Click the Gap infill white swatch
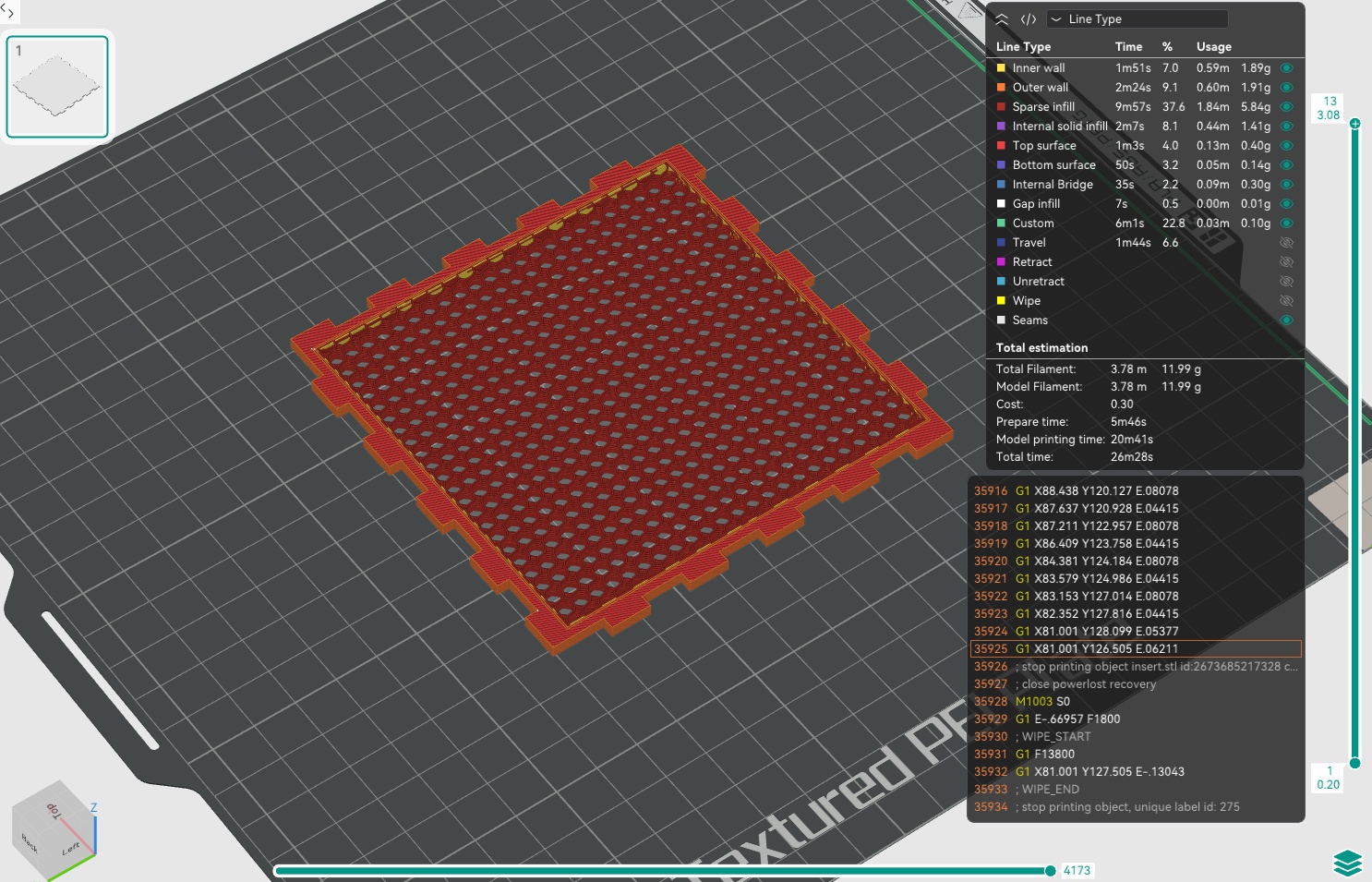Viewport: 1372px width, 882px height. [1001, 204]
